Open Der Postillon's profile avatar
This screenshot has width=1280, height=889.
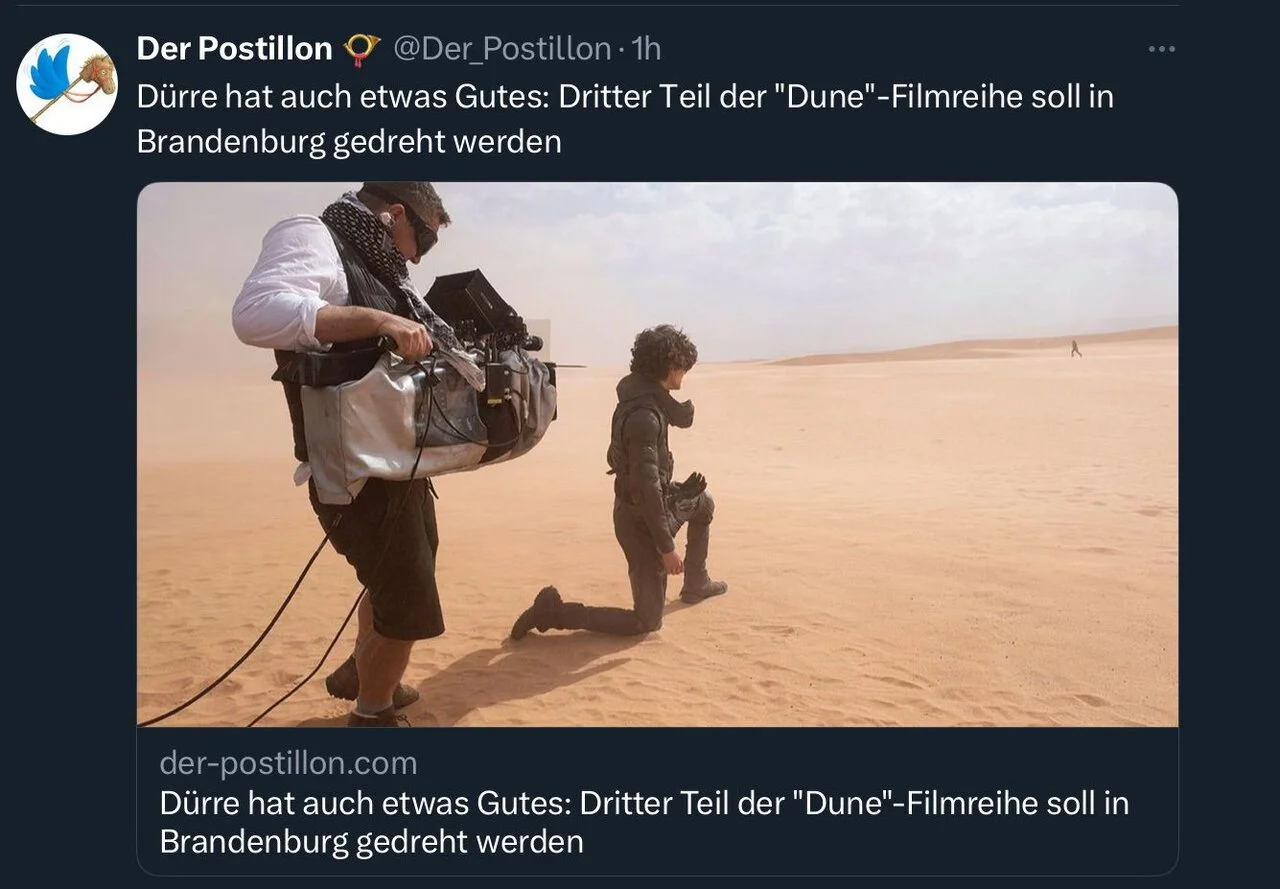67,84
